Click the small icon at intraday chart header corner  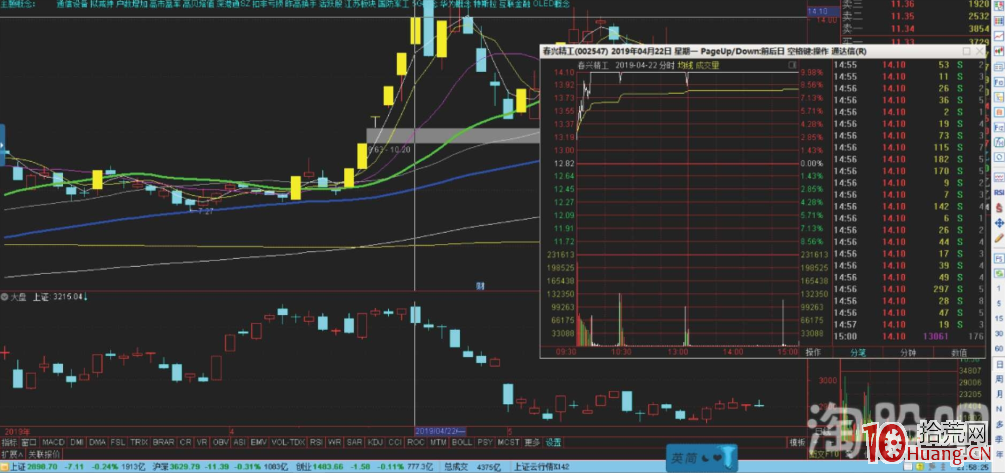click(792, 65)
